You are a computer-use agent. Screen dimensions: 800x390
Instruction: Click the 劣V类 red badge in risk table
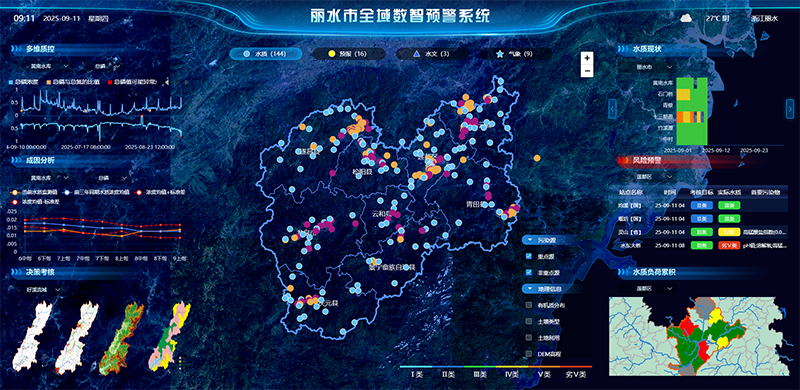tap(729, 245)
